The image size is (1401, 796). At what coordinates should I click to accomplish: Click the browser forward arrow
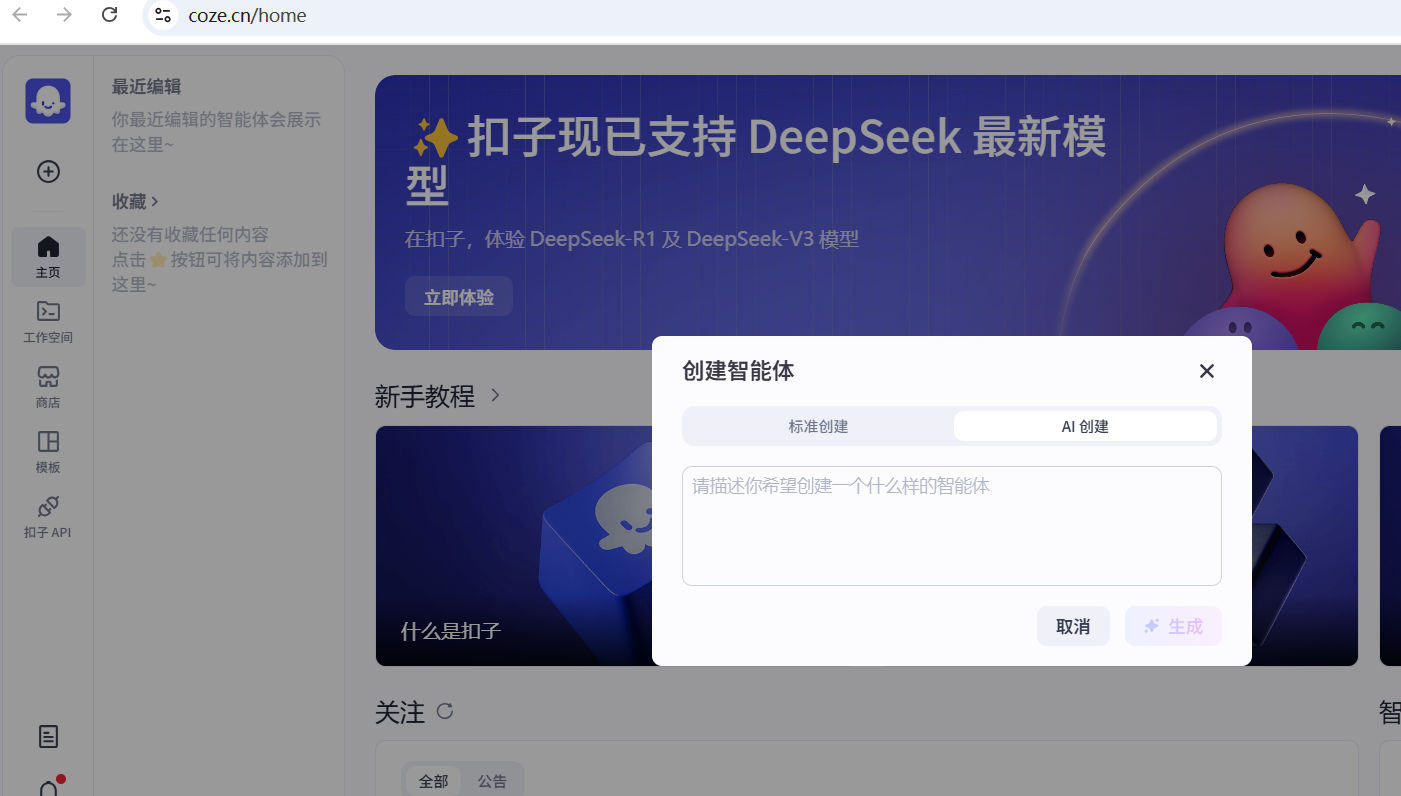[65, 15]
